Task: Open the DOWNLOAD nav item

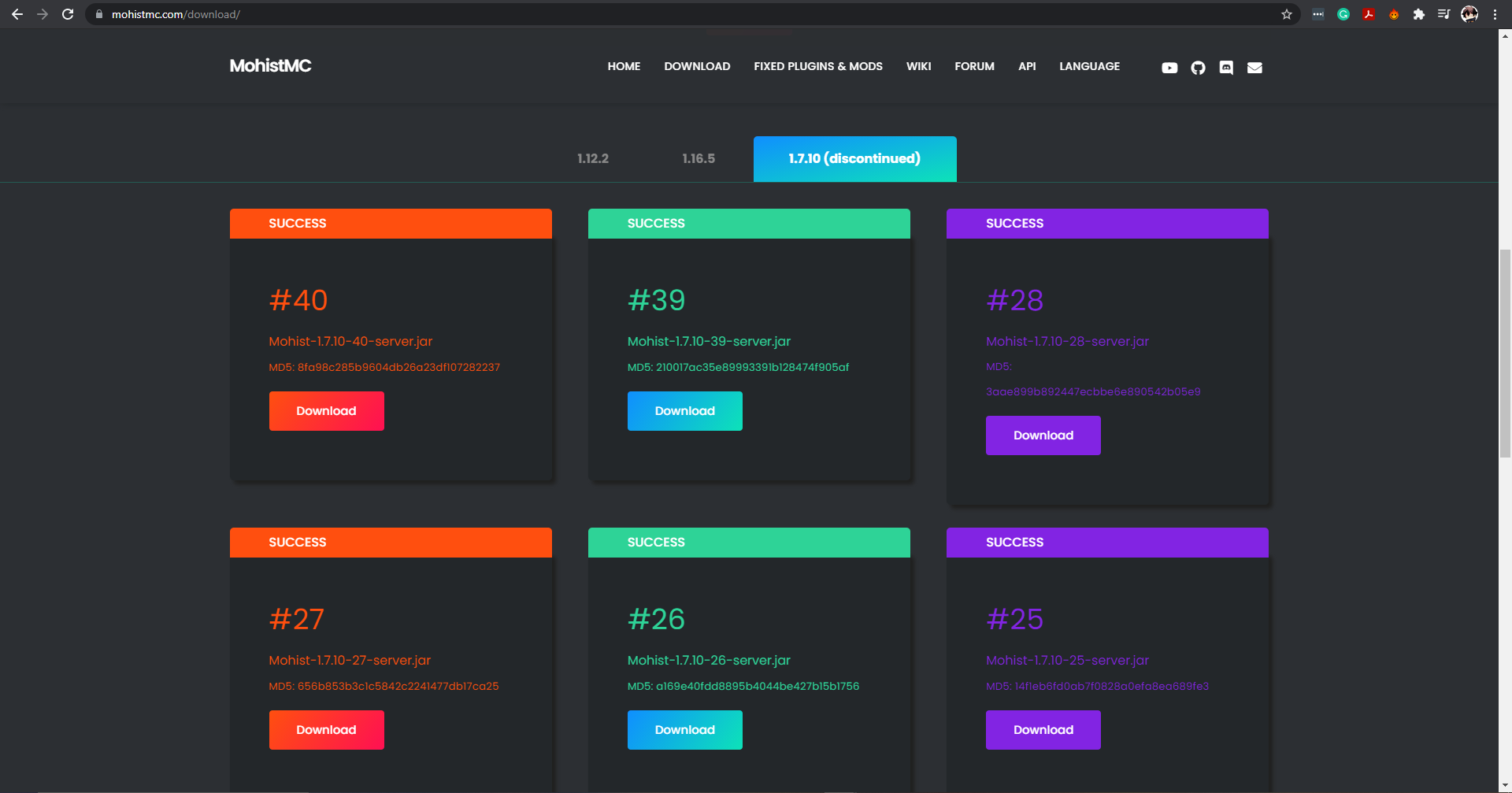Action: pyautogui.click(x=697, y=66)
